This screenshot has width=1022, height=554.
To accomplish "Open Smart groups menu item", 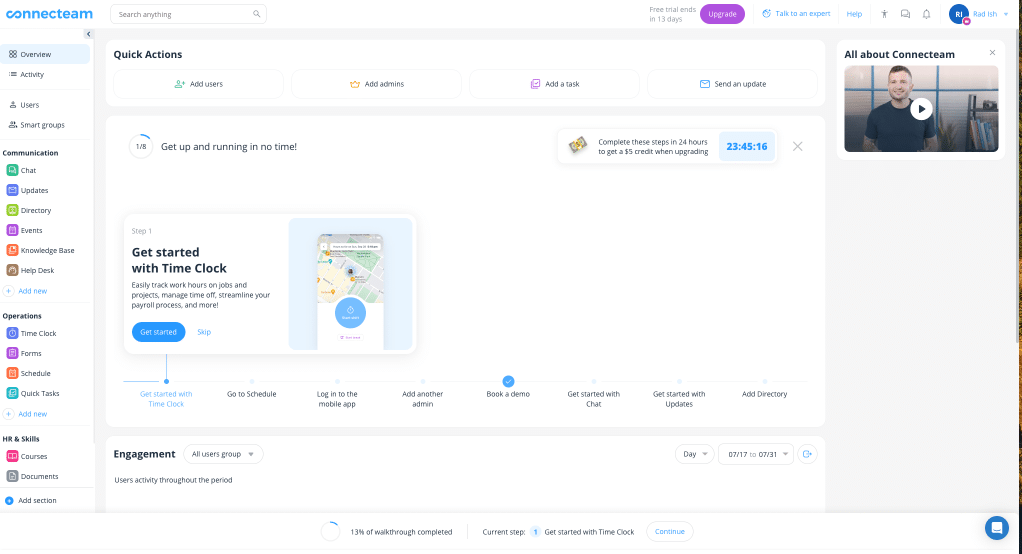I will [x=36, y=125].
